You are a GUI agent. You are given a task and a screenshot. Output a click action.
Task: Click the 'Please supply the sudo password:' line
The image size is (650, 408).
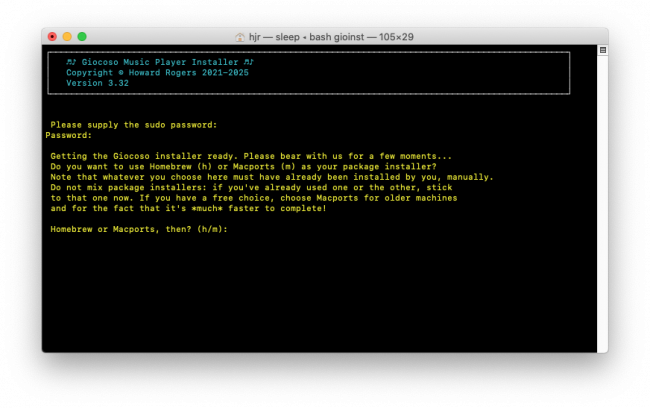pyautogui.click(x=133, y=125)
